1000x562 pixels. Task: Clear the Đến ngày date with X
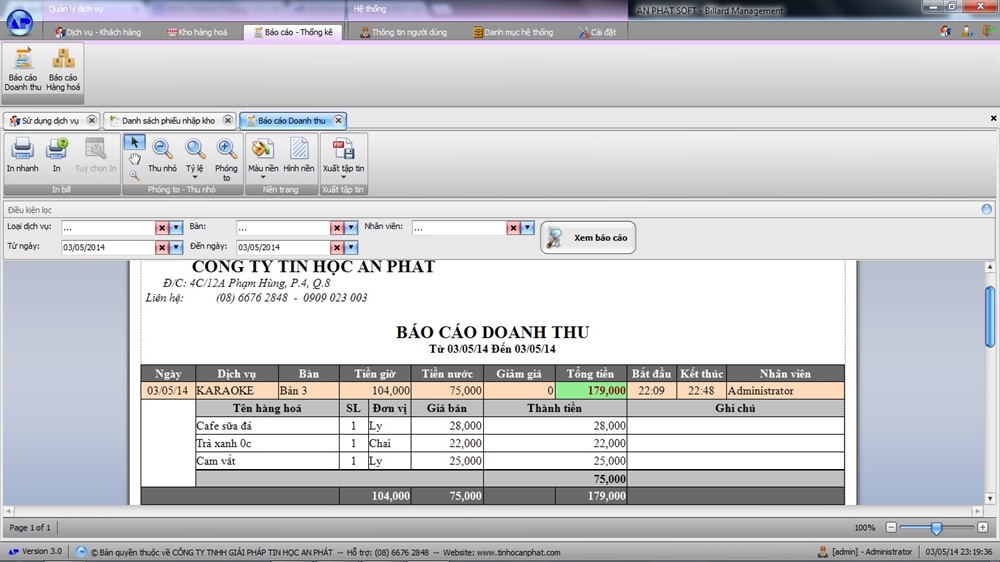click(x=337, y=248)
